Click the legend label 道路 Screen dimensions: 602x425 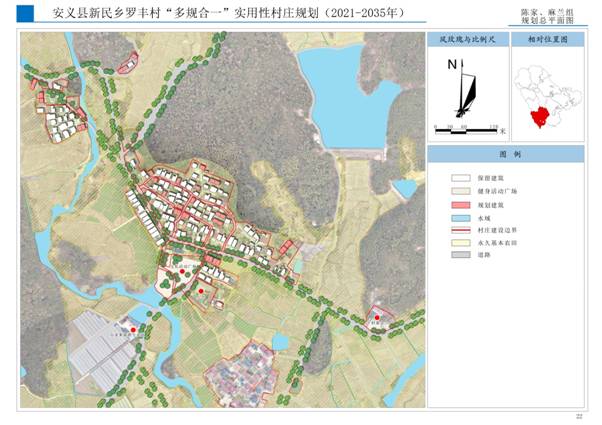pyautogui.click(x=484, y=255)
